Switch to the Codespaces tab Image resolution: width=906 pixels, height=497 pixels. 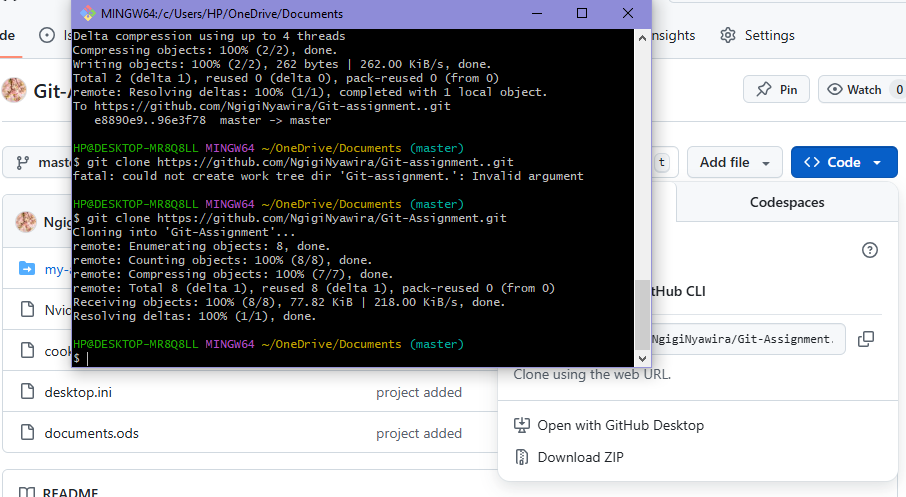pyautogui.click(x=786, y=202)
